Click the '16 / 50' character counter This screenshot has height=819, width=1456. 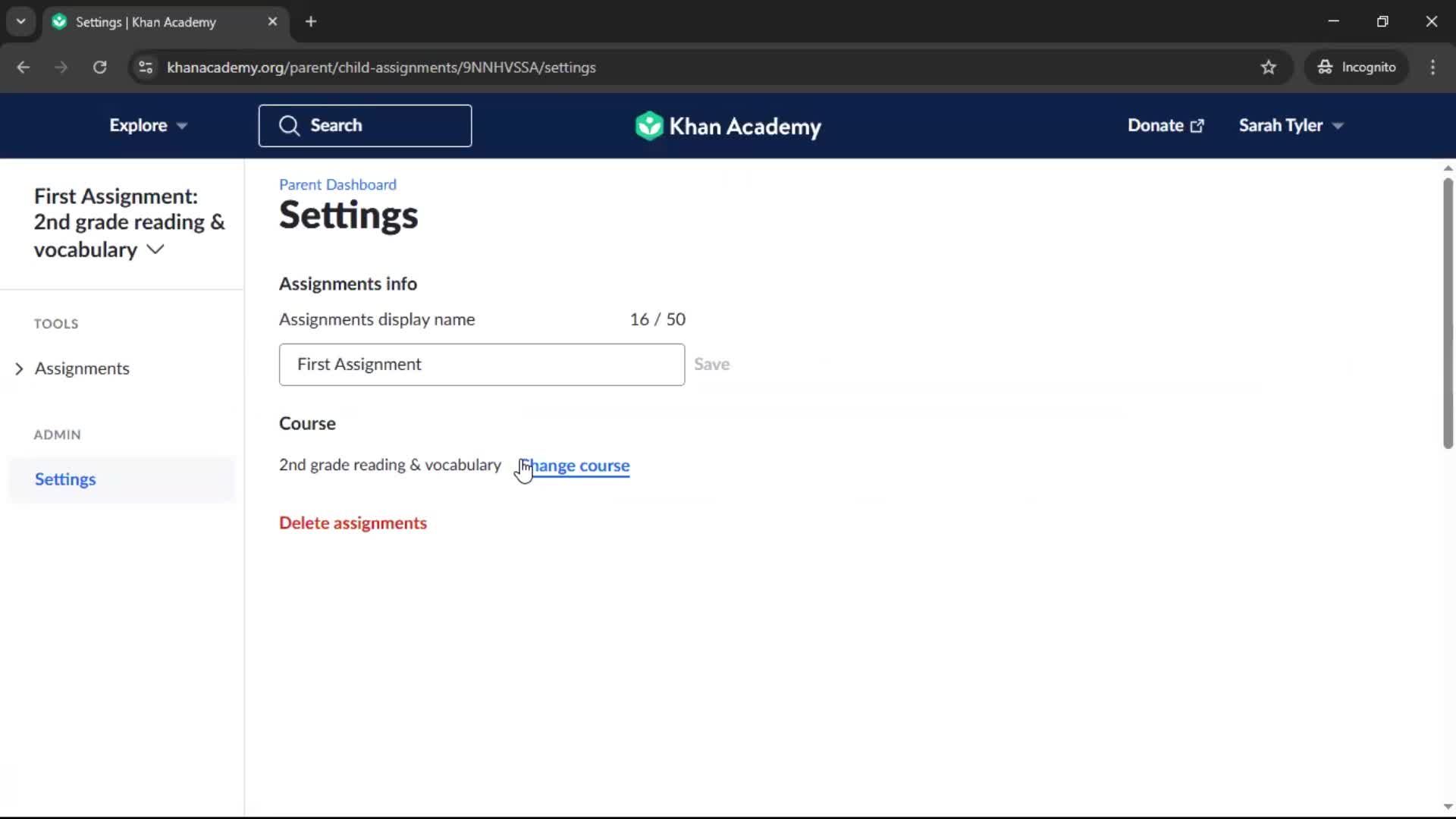(657, 319)
